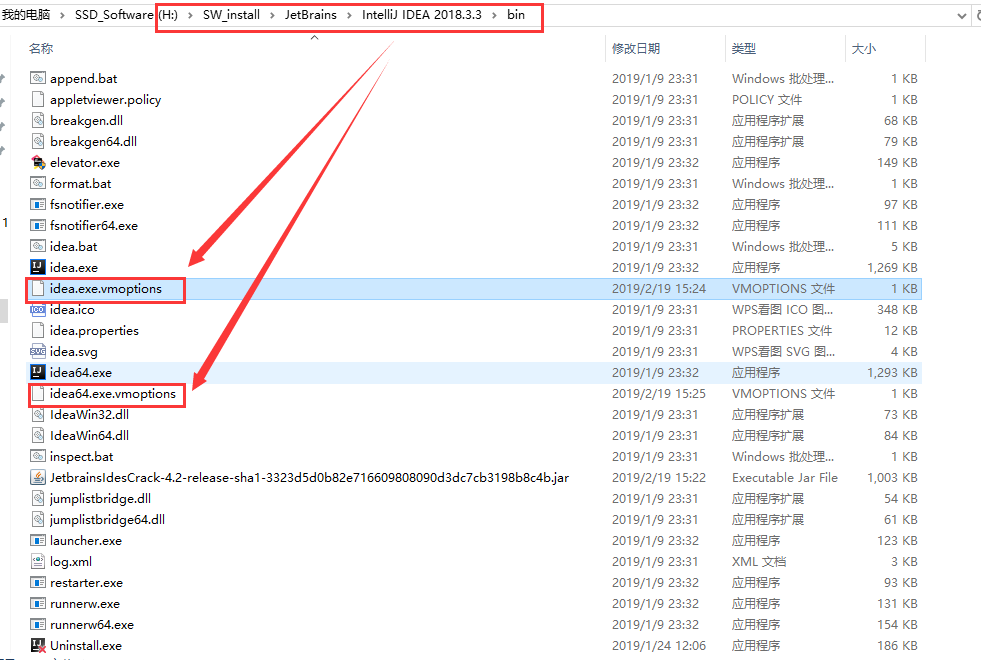Click the IdeaWin64.dll file icon
Image resolution: width=981 pixels, height=660 pixels.
point(38,435)
